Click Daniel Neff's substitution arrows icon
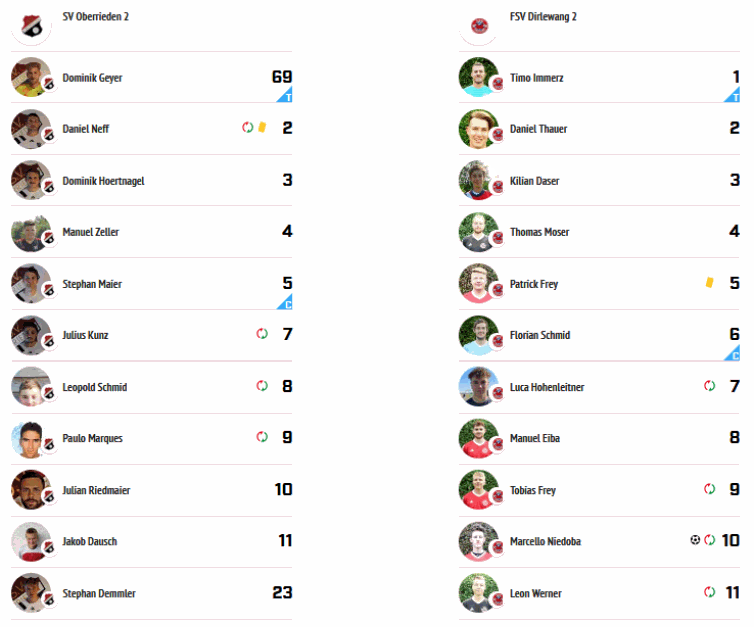Screen dimensions: 754x627 click(x=248, y=127)
